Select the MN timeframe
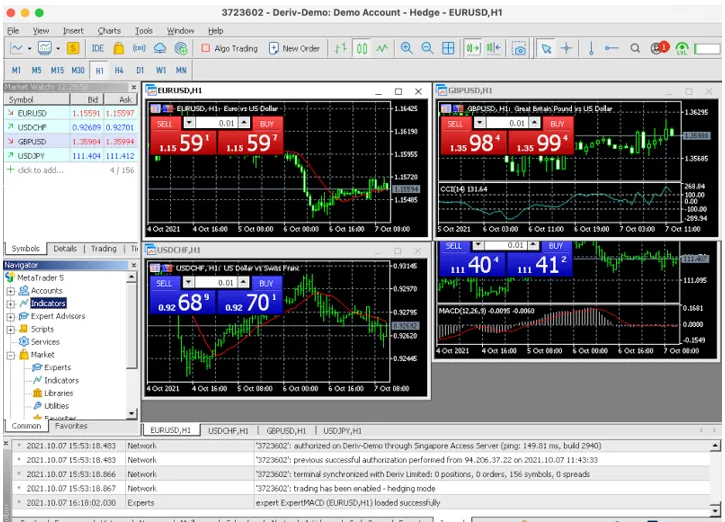The width and height of the screenshot is (725, 522). [x=181, y=70]
